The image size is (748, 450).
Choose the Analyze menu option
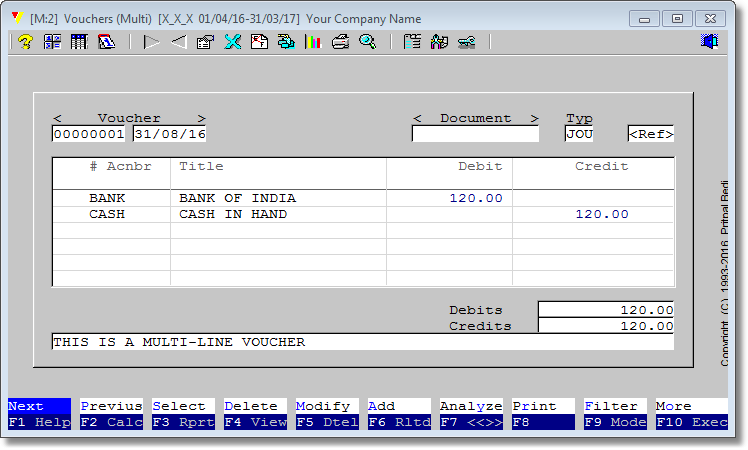click(471, 406)
